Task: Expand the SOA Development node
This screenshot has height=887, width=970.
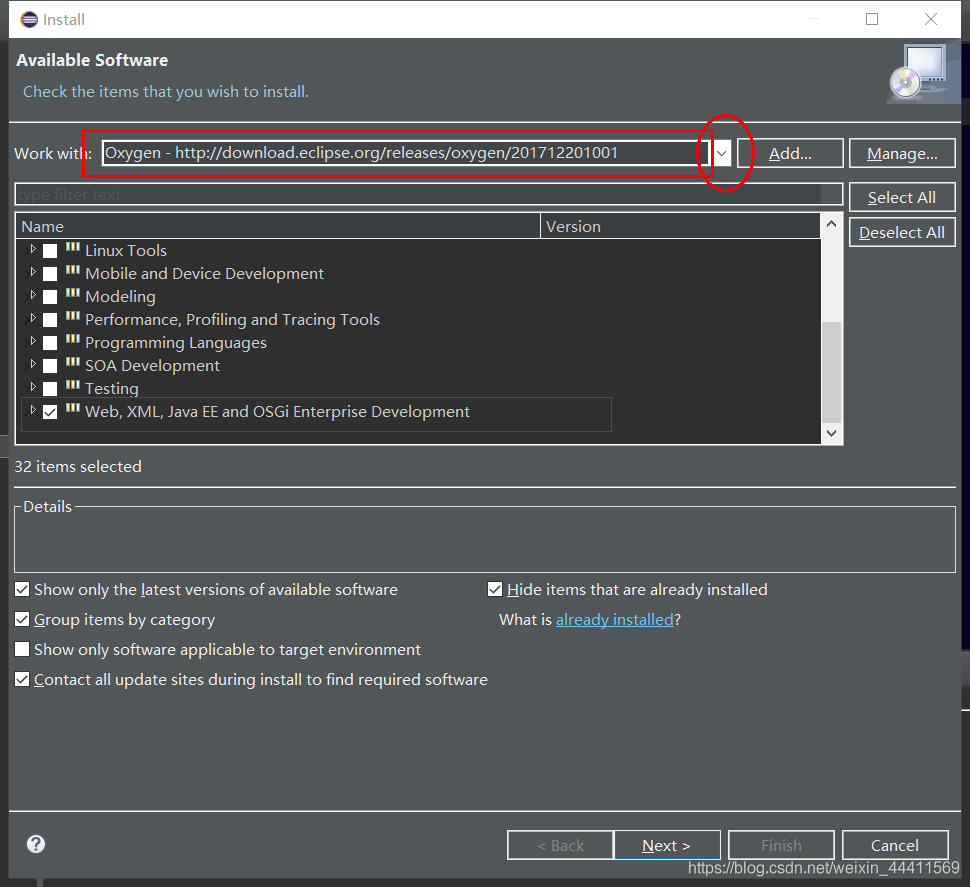Action: [x=33, y=363]
